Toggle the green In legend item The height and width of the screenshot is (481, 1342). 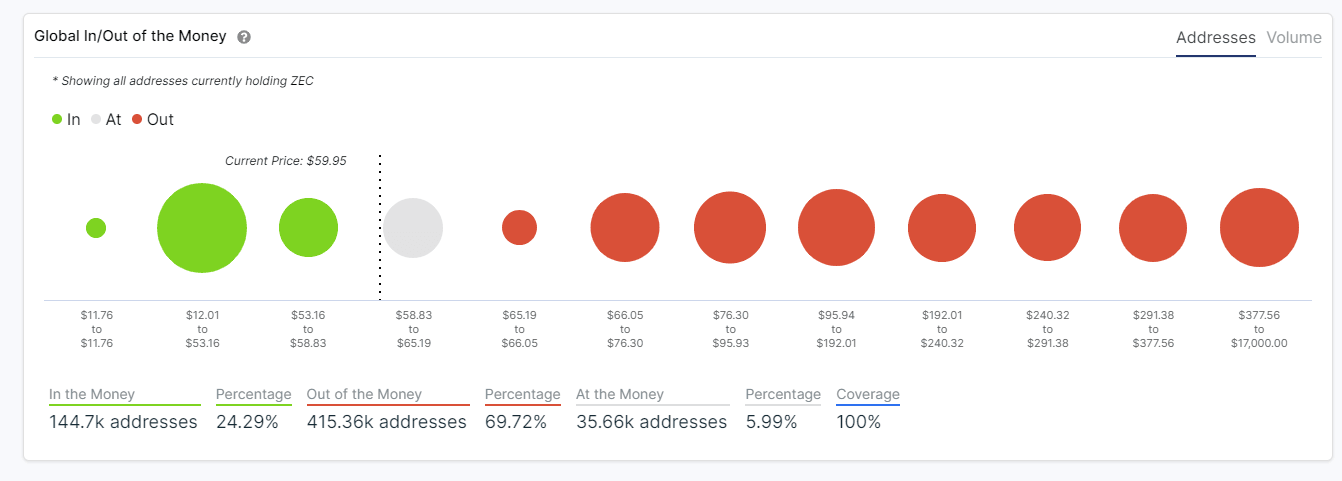(x=66, y=119)
